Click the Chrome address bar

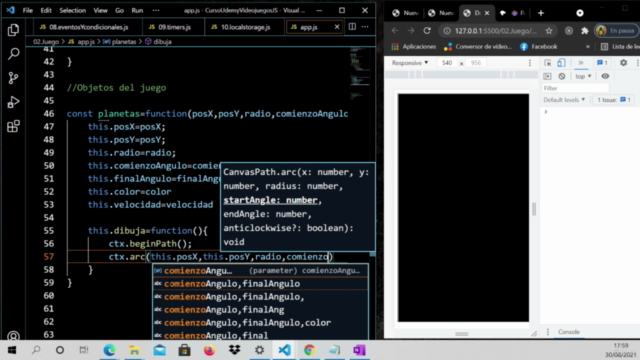point(496,31)
